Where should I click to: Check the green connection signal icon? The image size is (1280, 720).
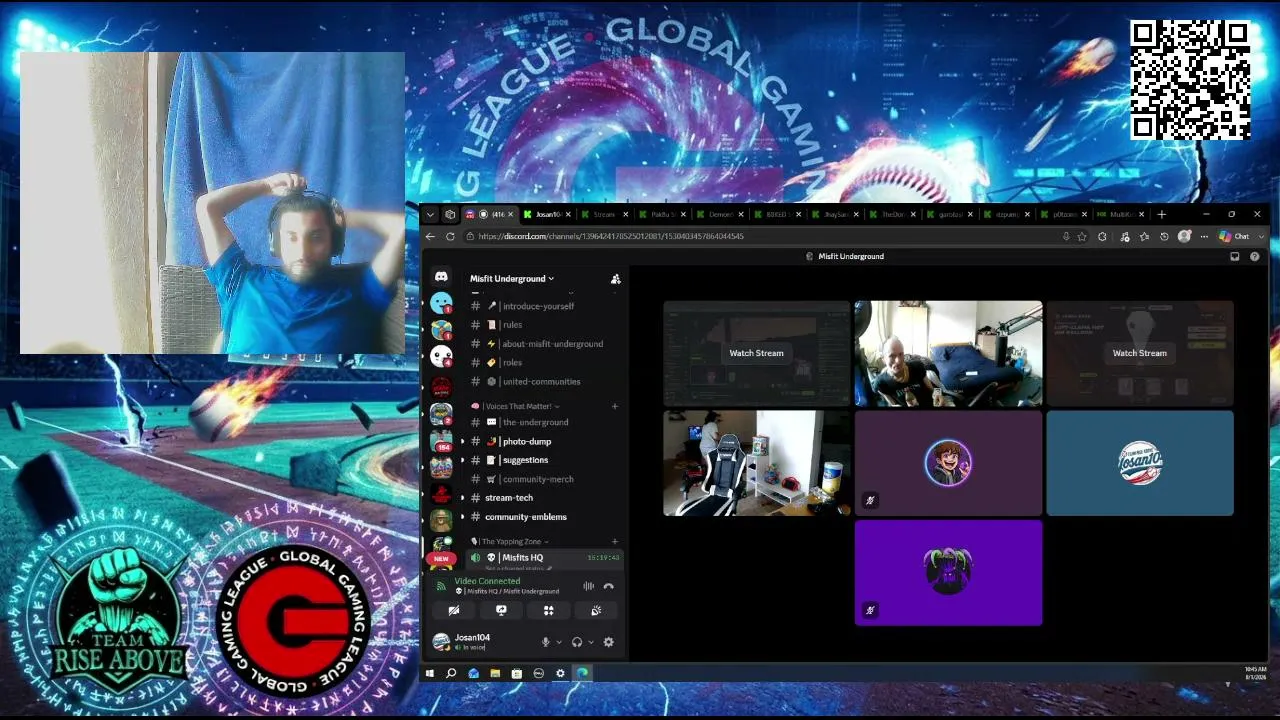coord(441,586)
